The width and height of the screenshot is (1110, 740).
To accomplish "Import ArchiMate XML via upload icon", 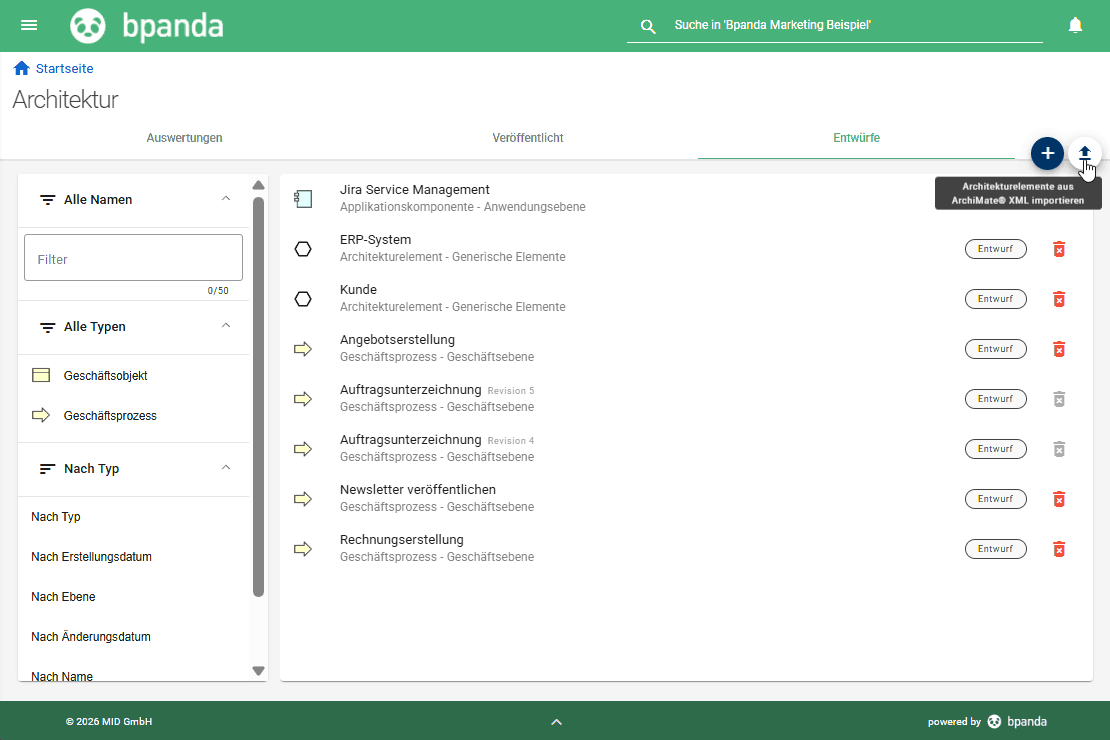I will (1085, 153).
